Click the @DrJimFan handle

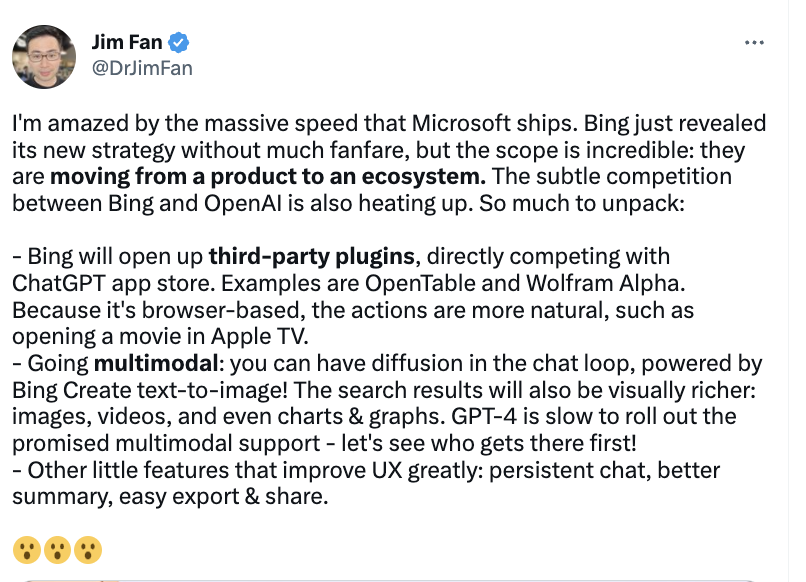tap(141, 68)
